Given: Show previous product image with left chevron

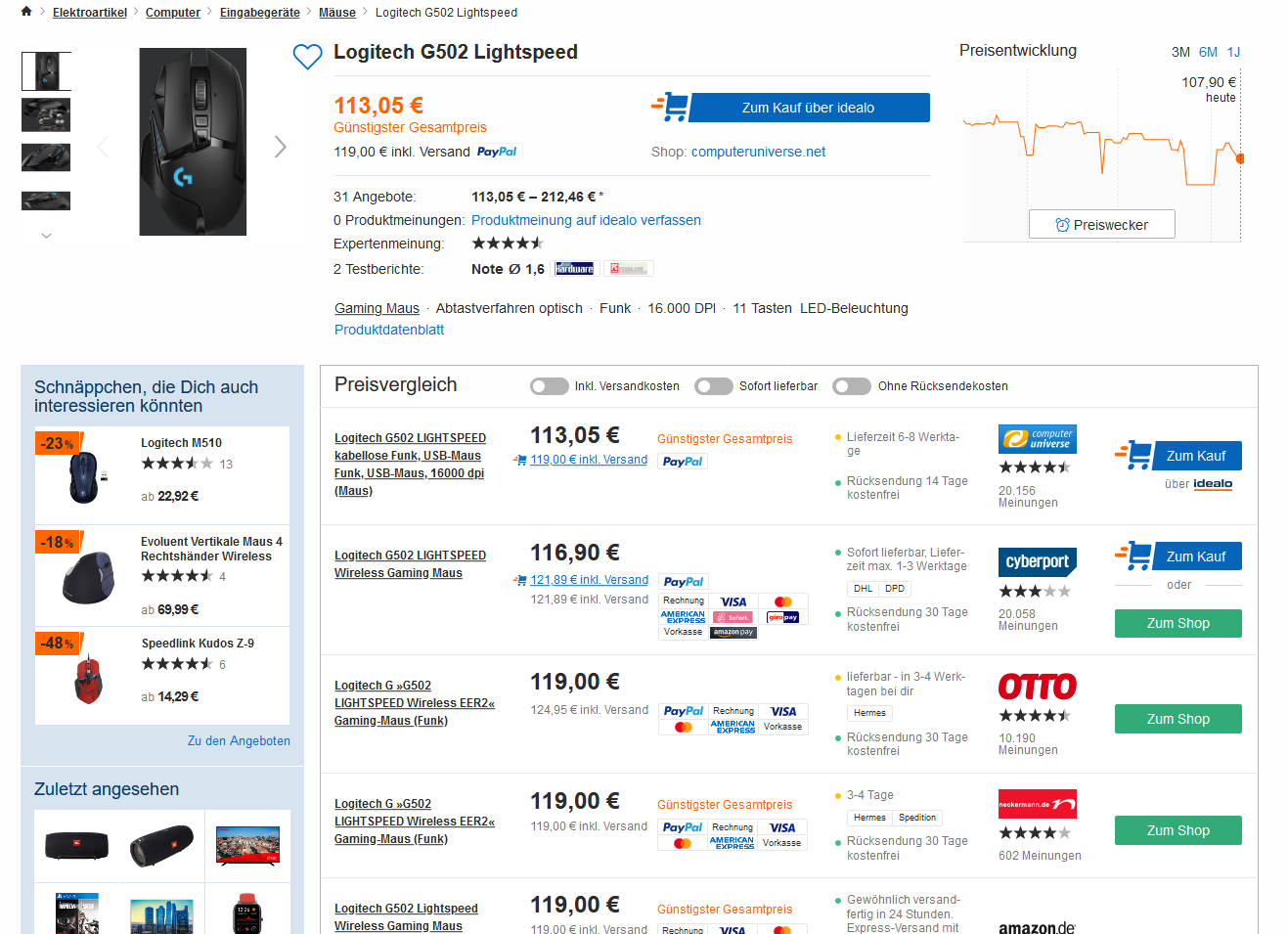Looking at the screenshot, I should (104, 147).
